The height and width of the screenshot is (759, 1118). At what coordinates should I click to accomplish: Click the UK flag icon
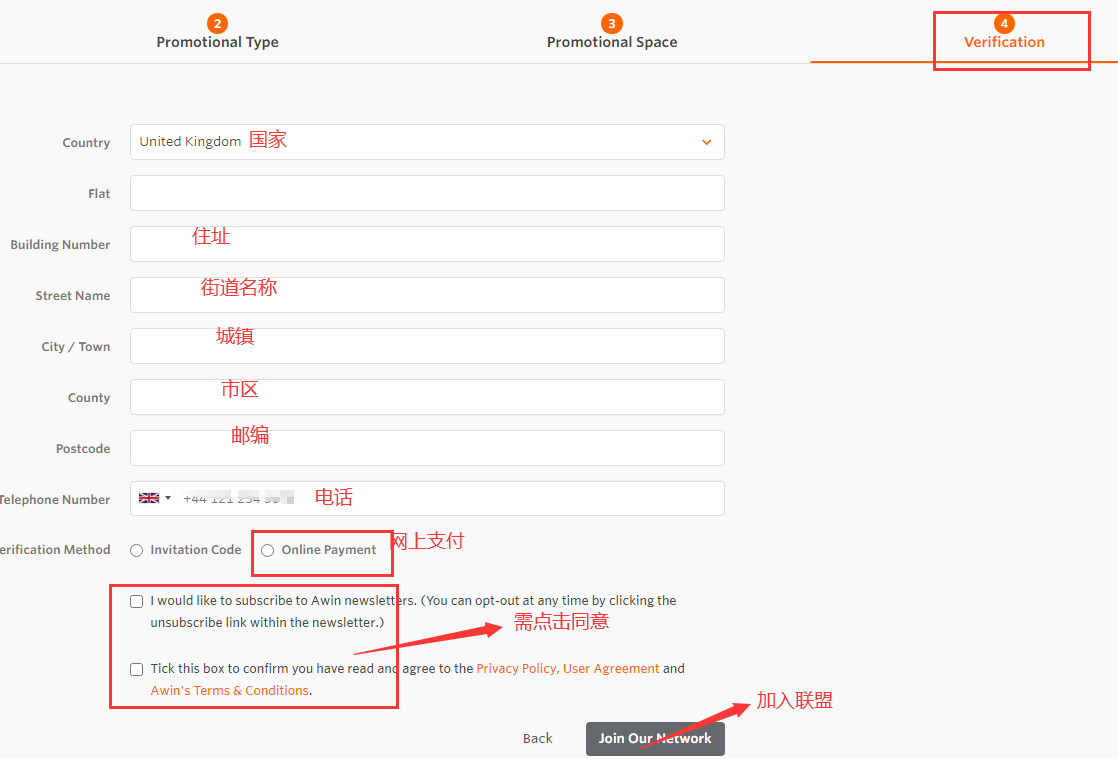pos(149,498)
